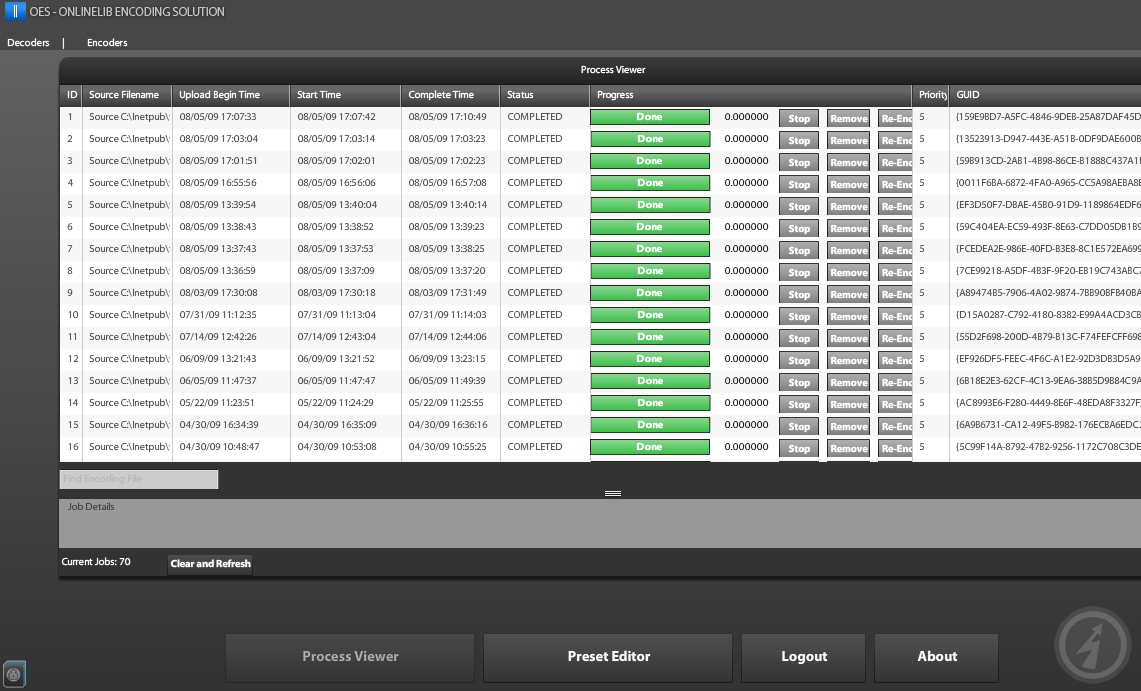Switch to Process Viewer
Image resolution: width=1141 pixels, height=691 pixels.
coord(350,657)
